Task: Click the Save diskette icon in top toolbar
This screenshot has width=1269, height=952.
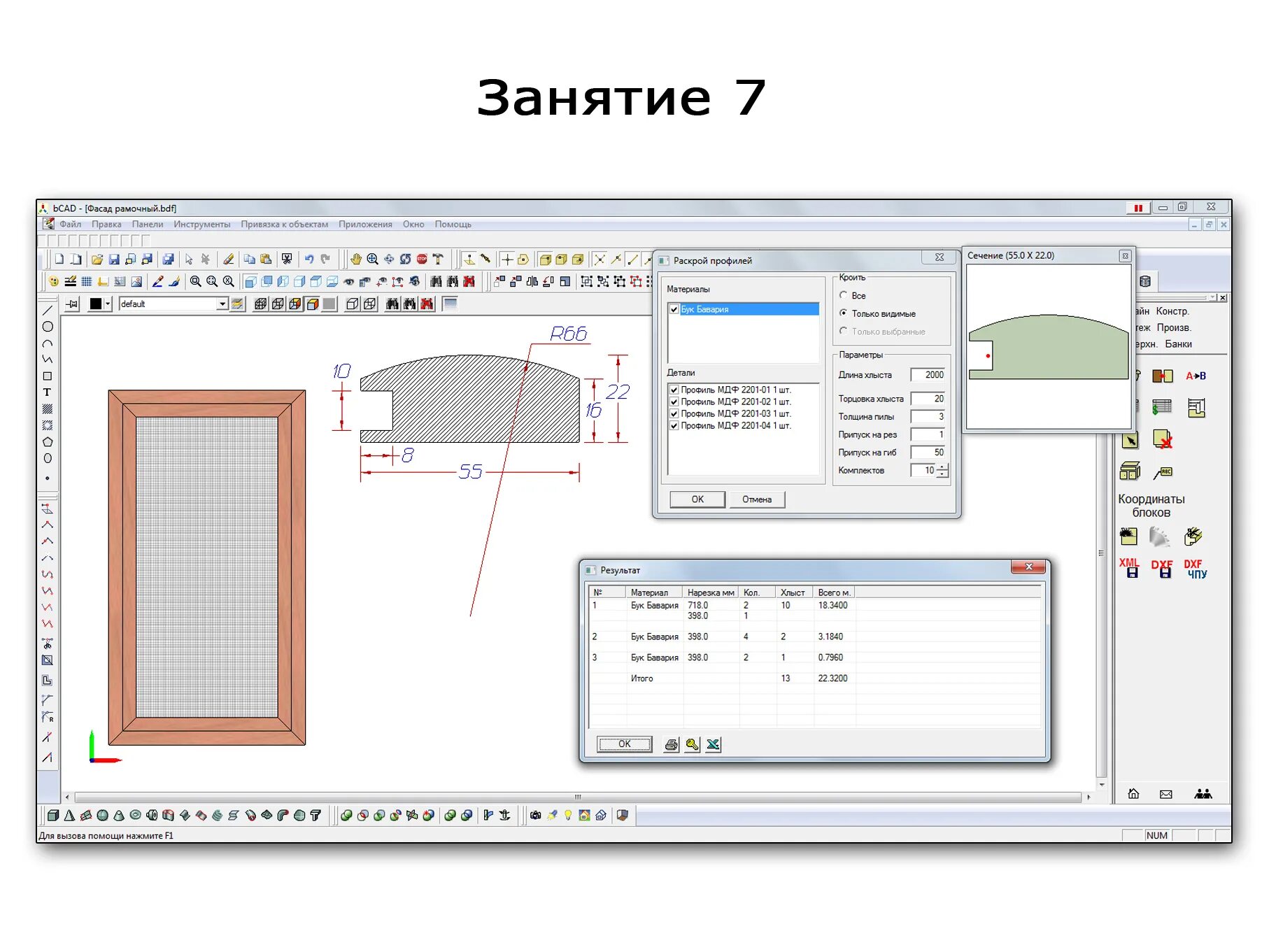Action: click(x=114, y=260)
